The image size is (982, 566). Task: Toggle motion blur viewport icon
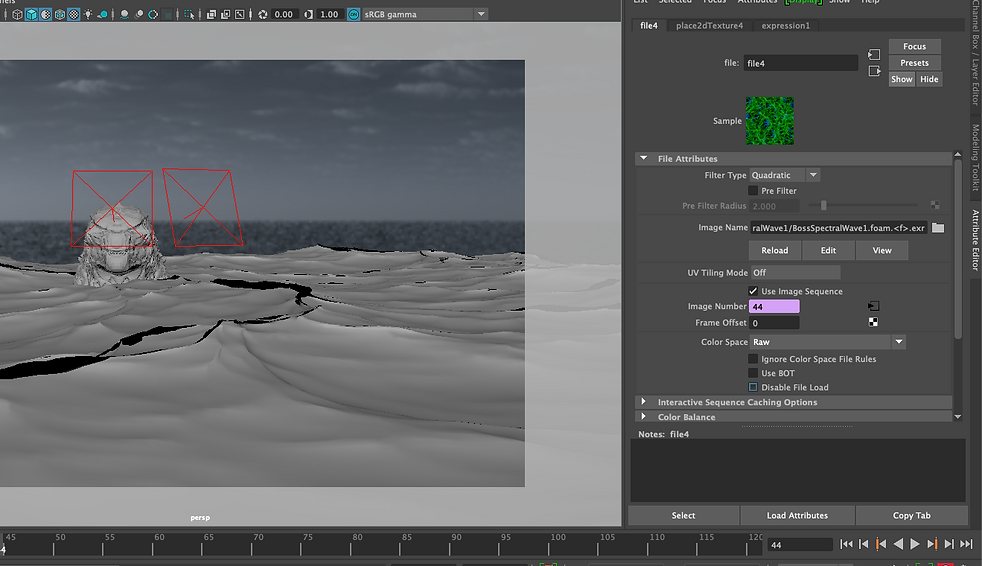139,14
